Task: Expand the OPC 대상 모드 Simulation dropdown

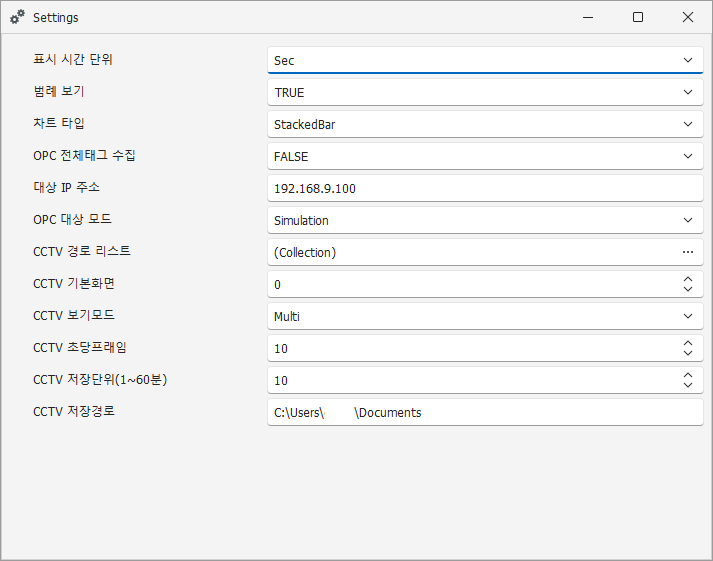Action: coord(485,220)
